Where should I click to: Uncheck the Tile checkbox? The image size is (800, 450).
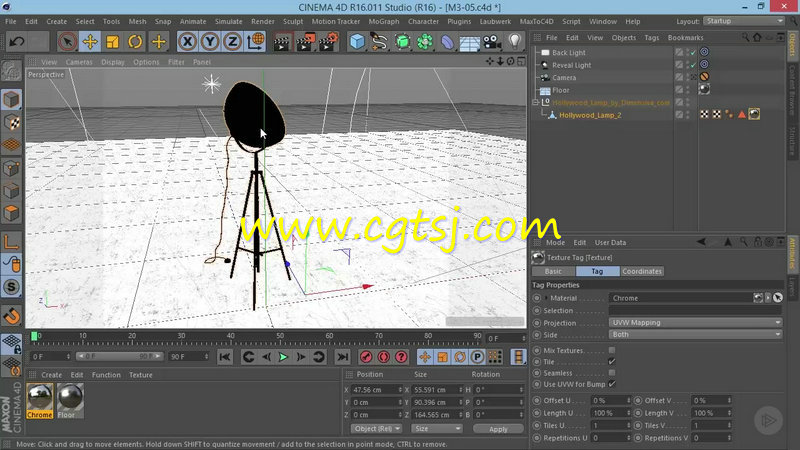click(x=612, y=361)
